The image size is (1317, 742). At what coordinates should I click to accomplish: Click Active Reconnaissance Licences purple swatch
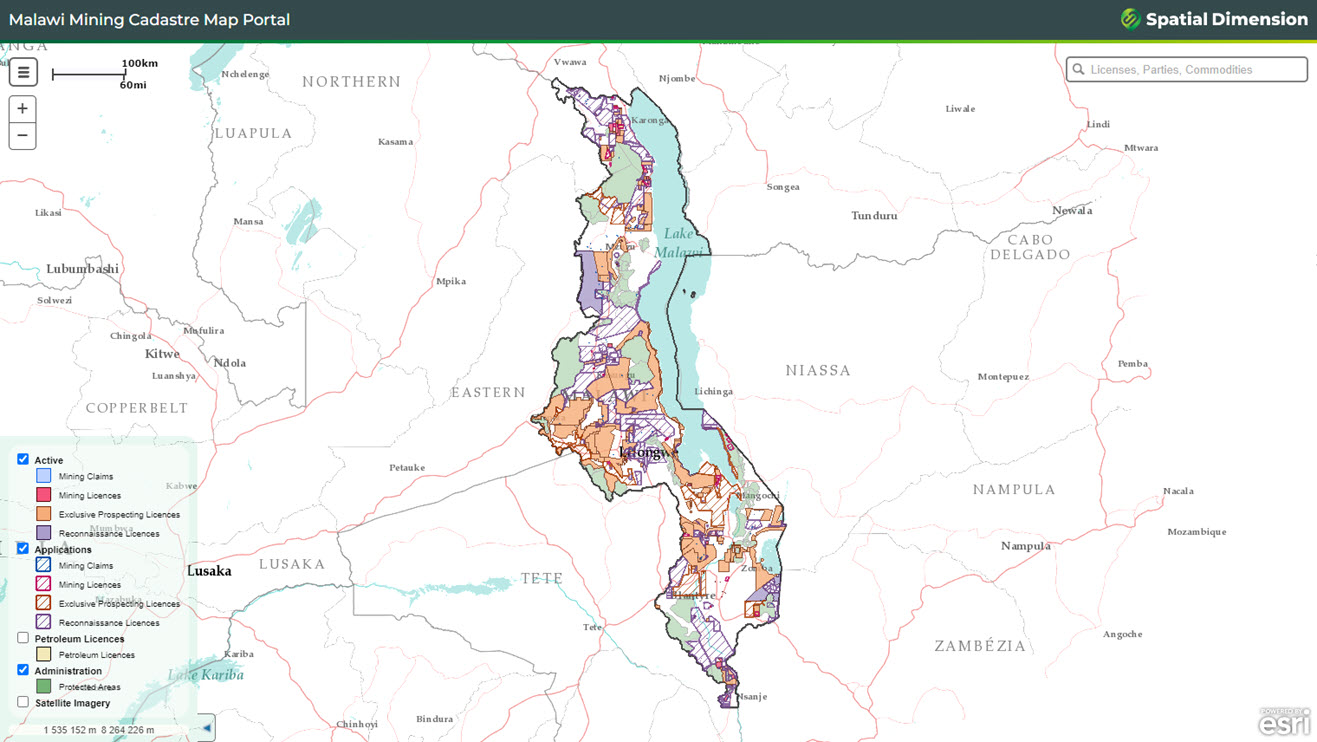(x=43, y=533)
